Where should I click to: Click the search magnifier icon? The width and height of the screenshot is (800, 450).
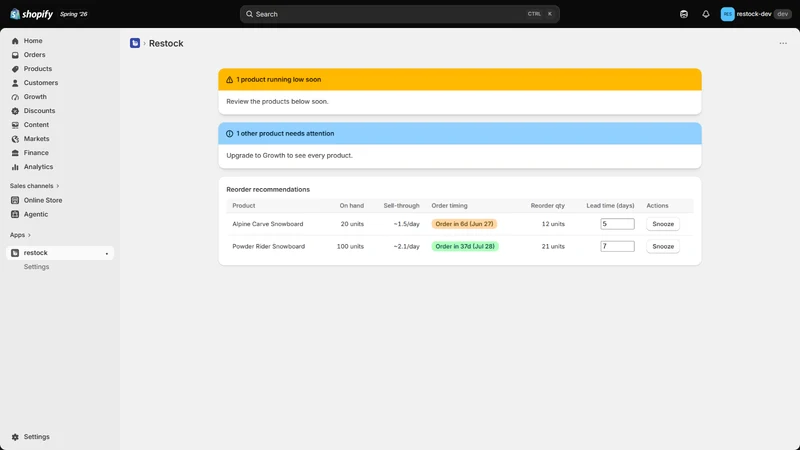(x=249, y=14)
